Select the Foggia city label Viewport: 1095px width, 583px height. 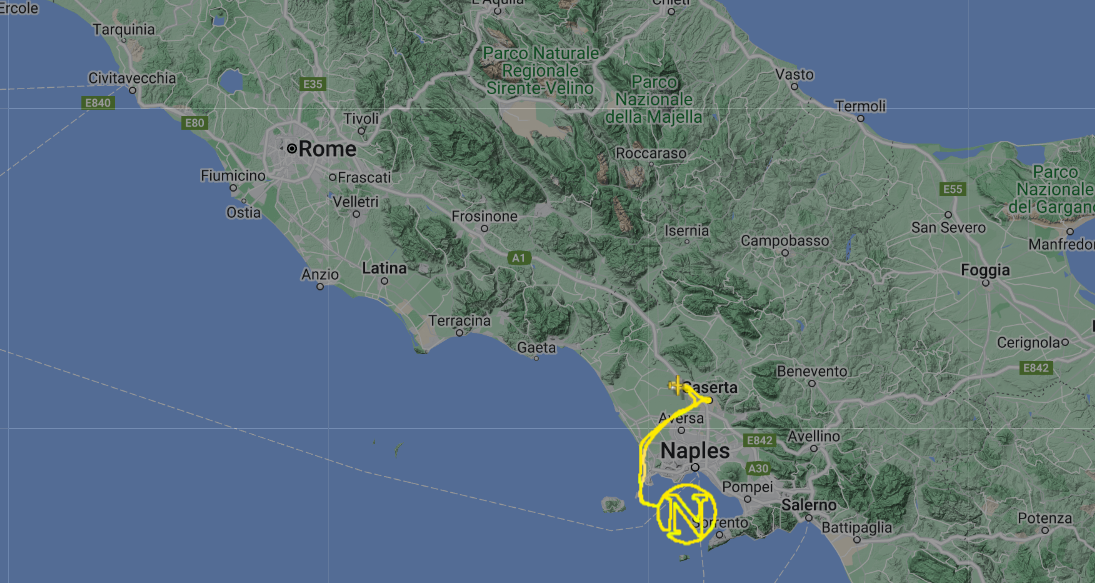(x=985, y=270)
